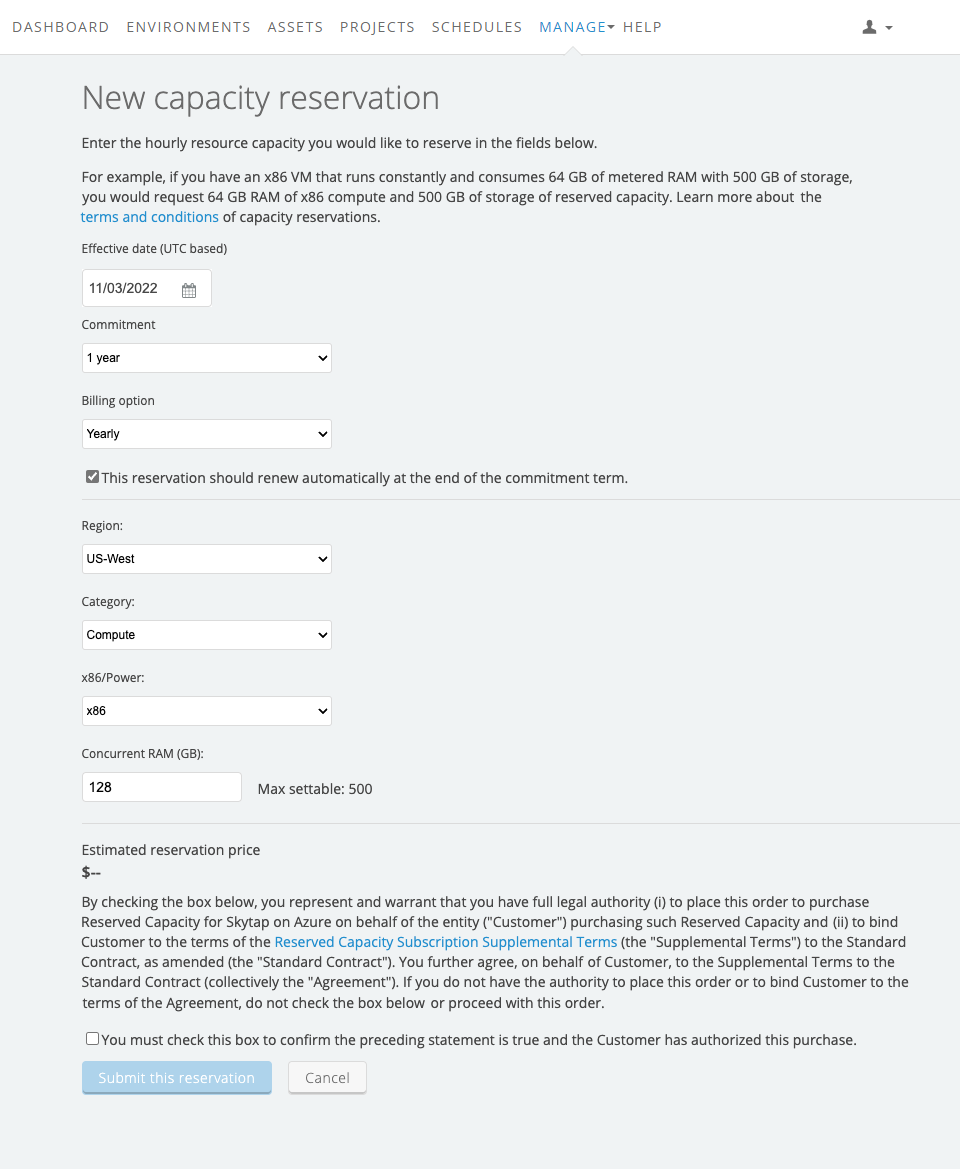Go to the DASHBOARD menu item
Viewport: 960px width, 1169px height.
pos(61,27)
